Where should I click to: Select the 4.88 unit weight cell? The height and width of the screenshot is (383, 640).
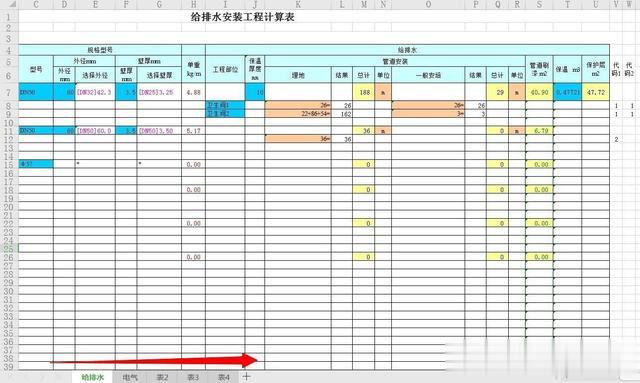click(x=193, y=92)
